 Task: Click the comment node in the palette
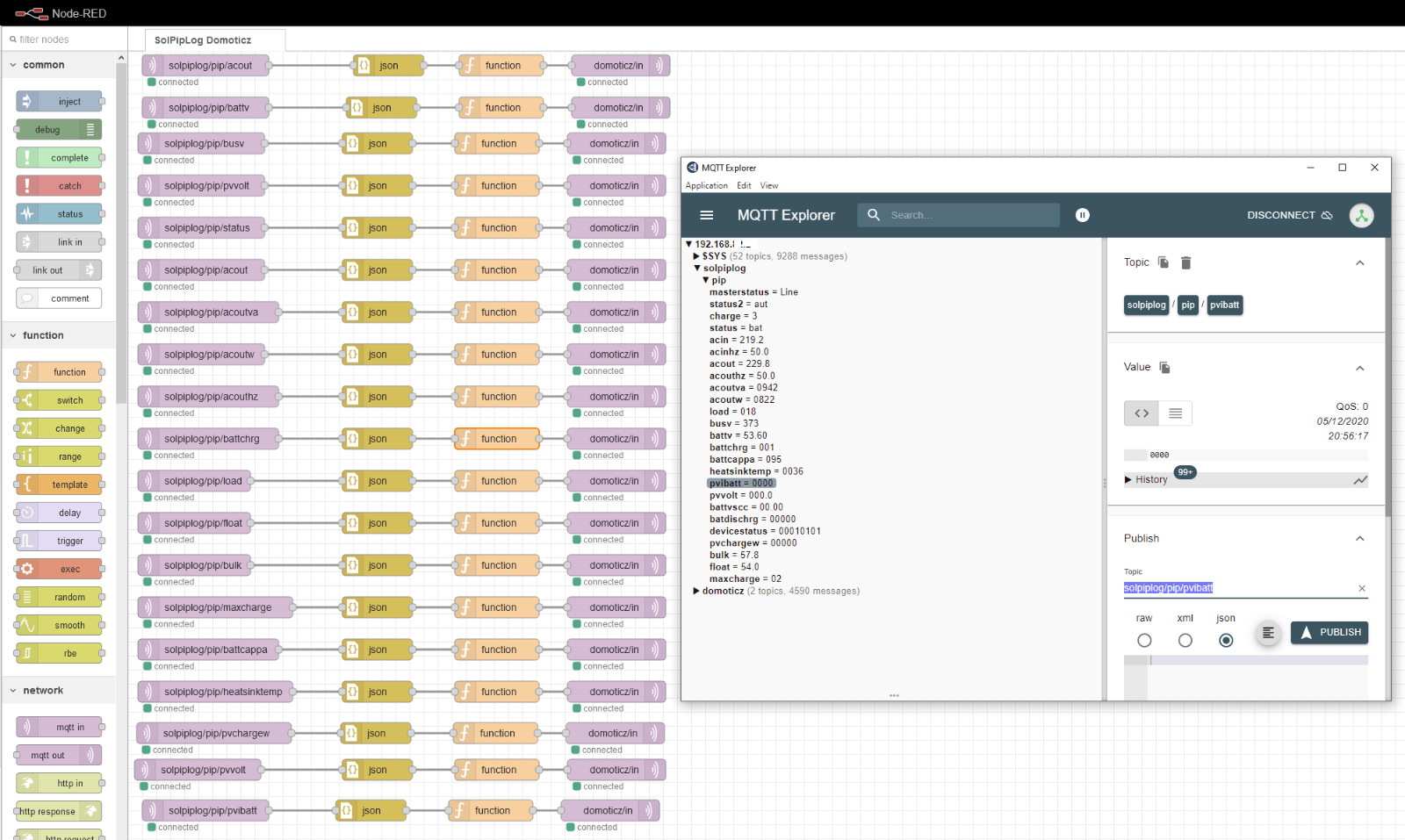(x=59, y=298)
